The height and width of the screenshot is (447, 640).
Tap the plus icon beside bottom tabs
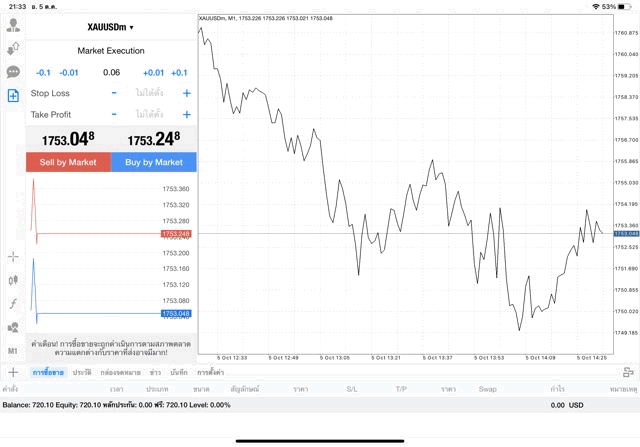[13, 372]
